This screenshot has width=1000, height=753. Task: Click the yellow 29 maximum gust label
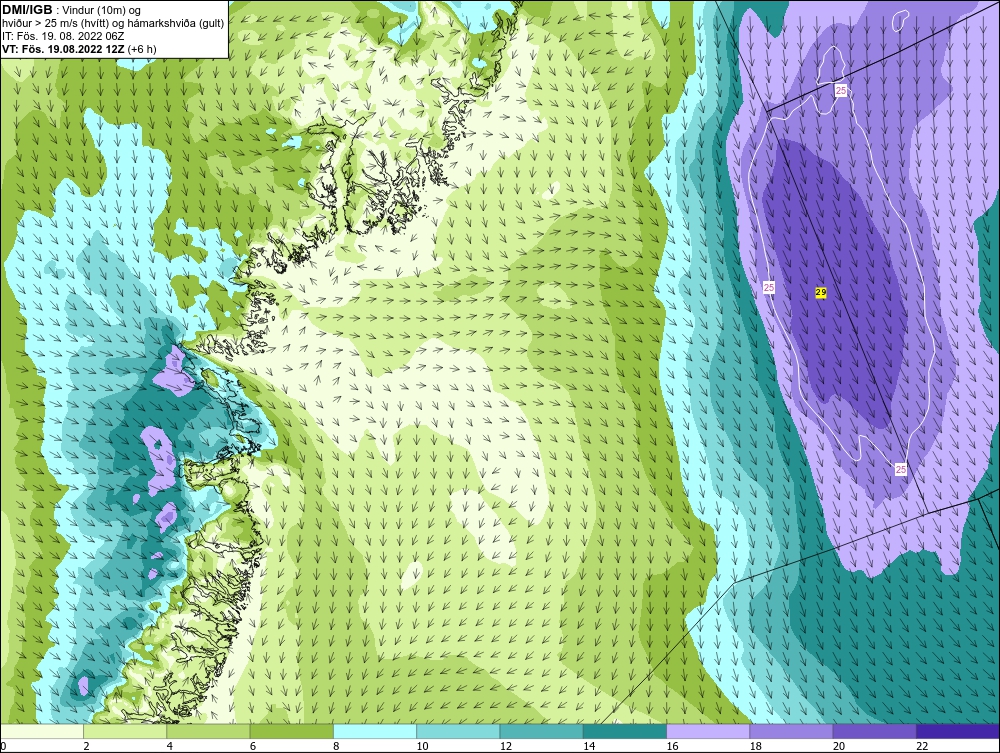click(821, 293)
